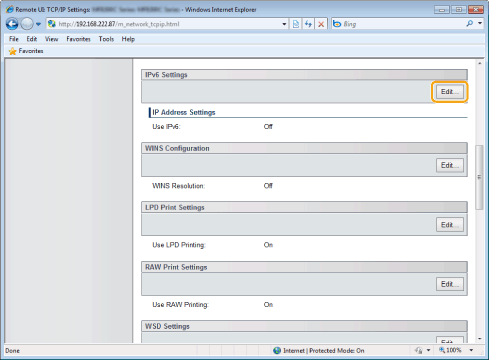
Task: Click the vertical scrollbar thumb
Action: coord(479,177)
